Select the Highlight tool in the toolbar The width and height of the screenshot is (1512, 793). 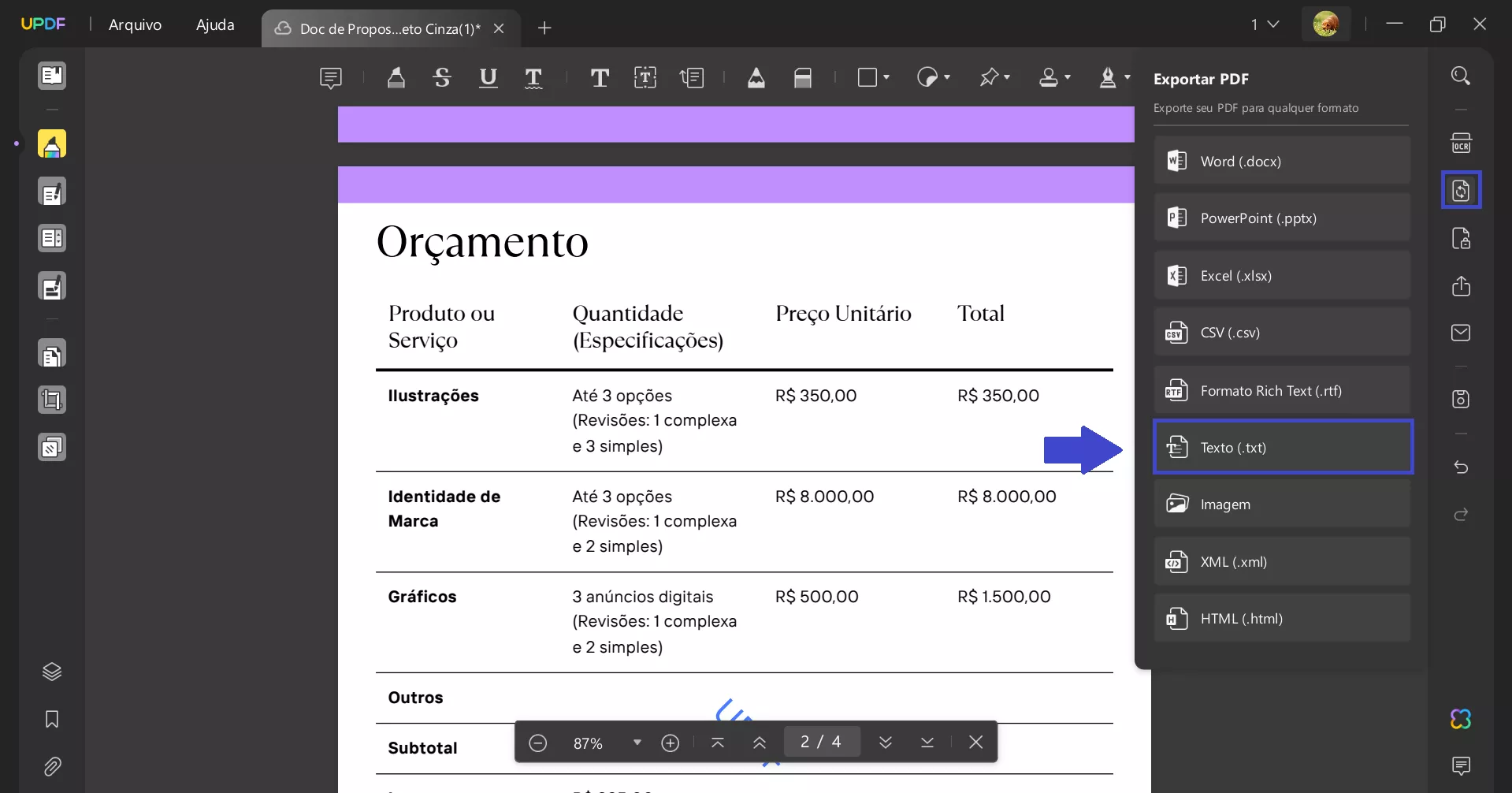396,77
